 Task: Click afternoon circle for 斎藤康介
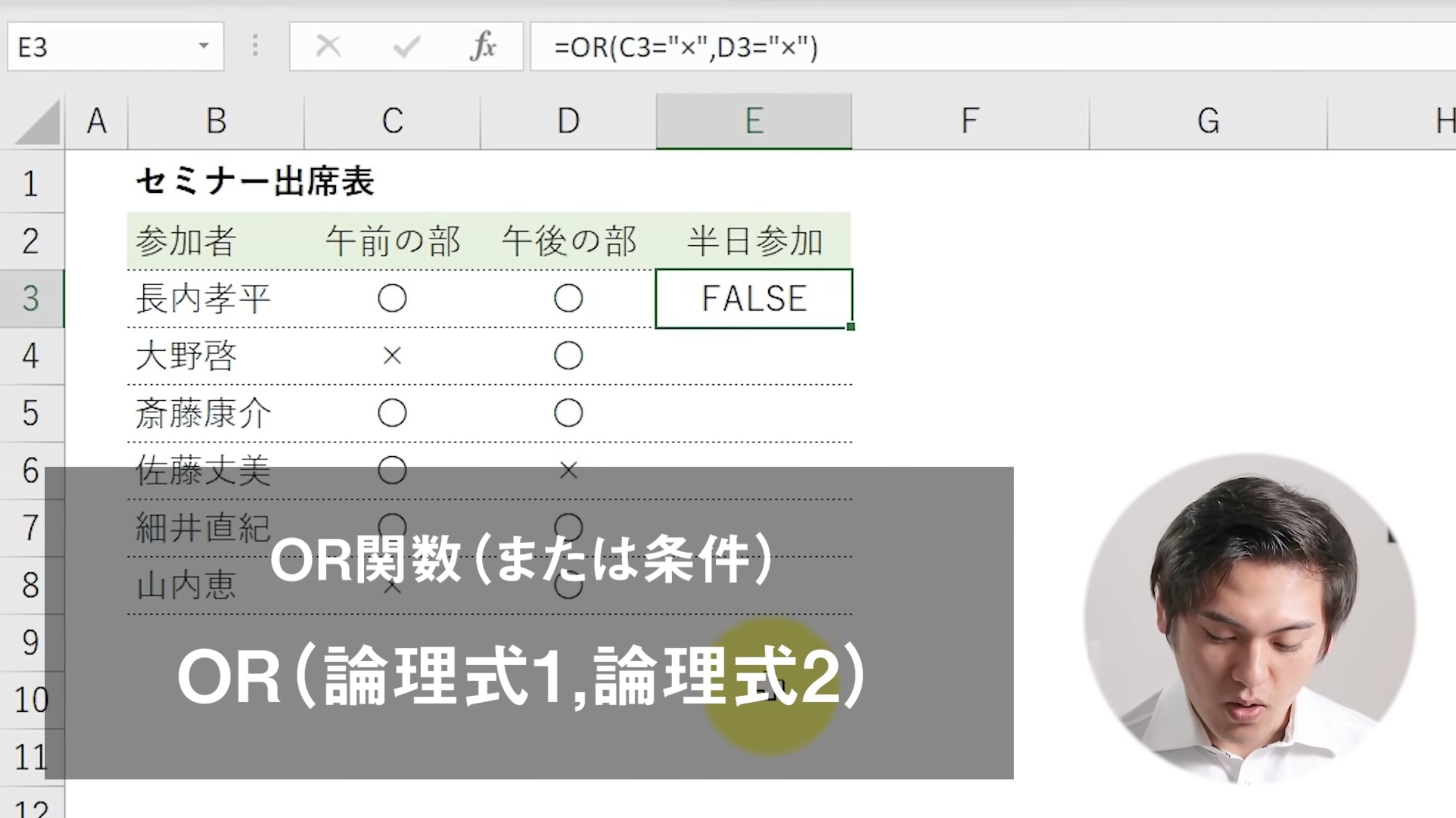[568, 413]
